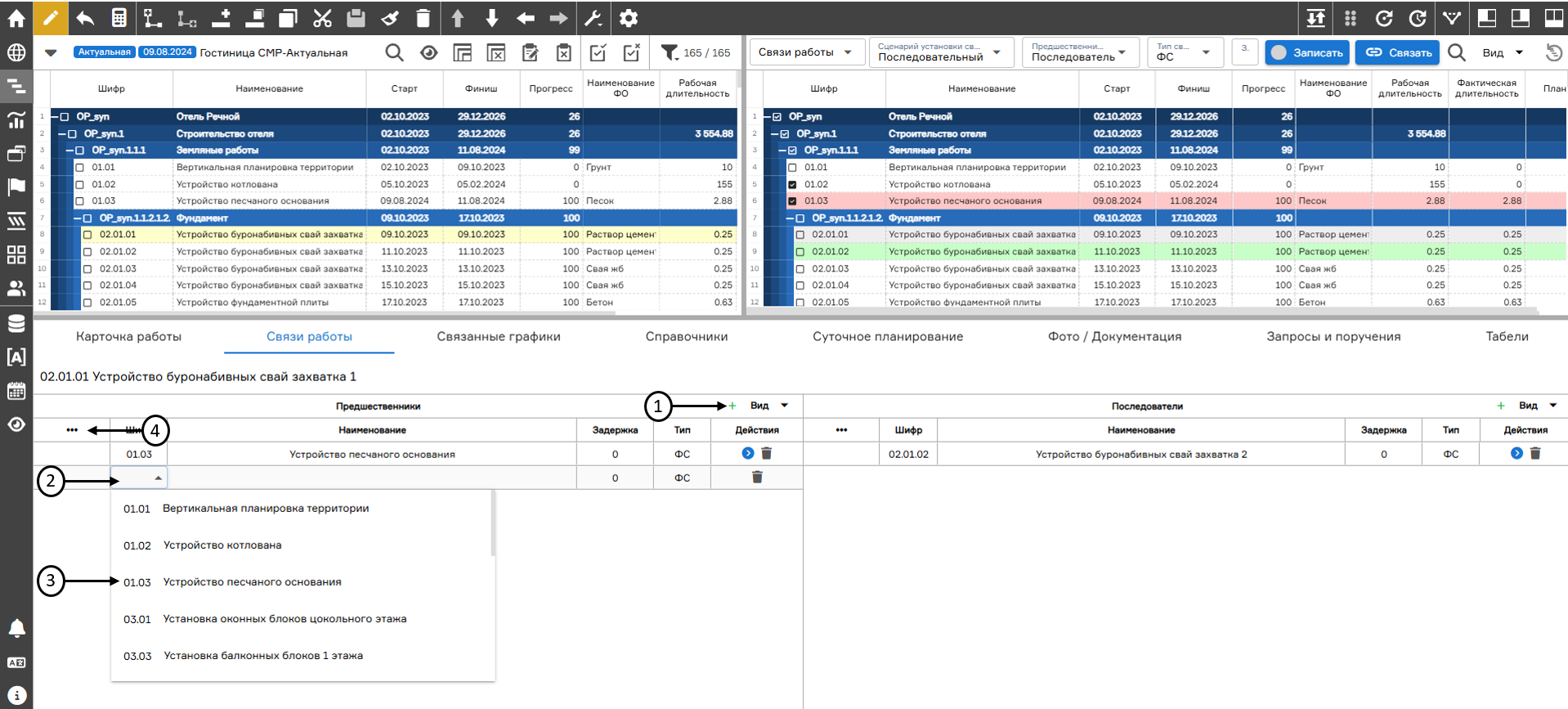Click the history restore icon at far right
The width and height of the screenshot is (1568, 709).
tap(1554, 52)
